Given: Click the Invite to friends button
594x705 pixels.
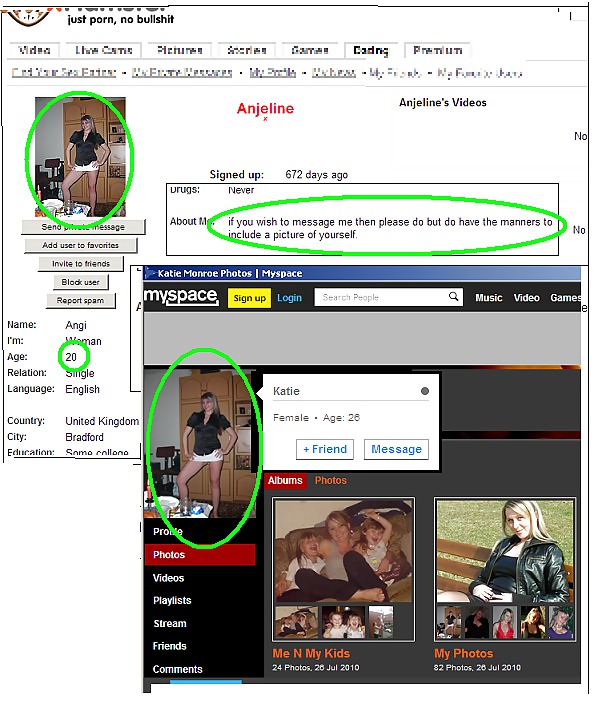Looking at the screenshot, I should click(81, 264).
